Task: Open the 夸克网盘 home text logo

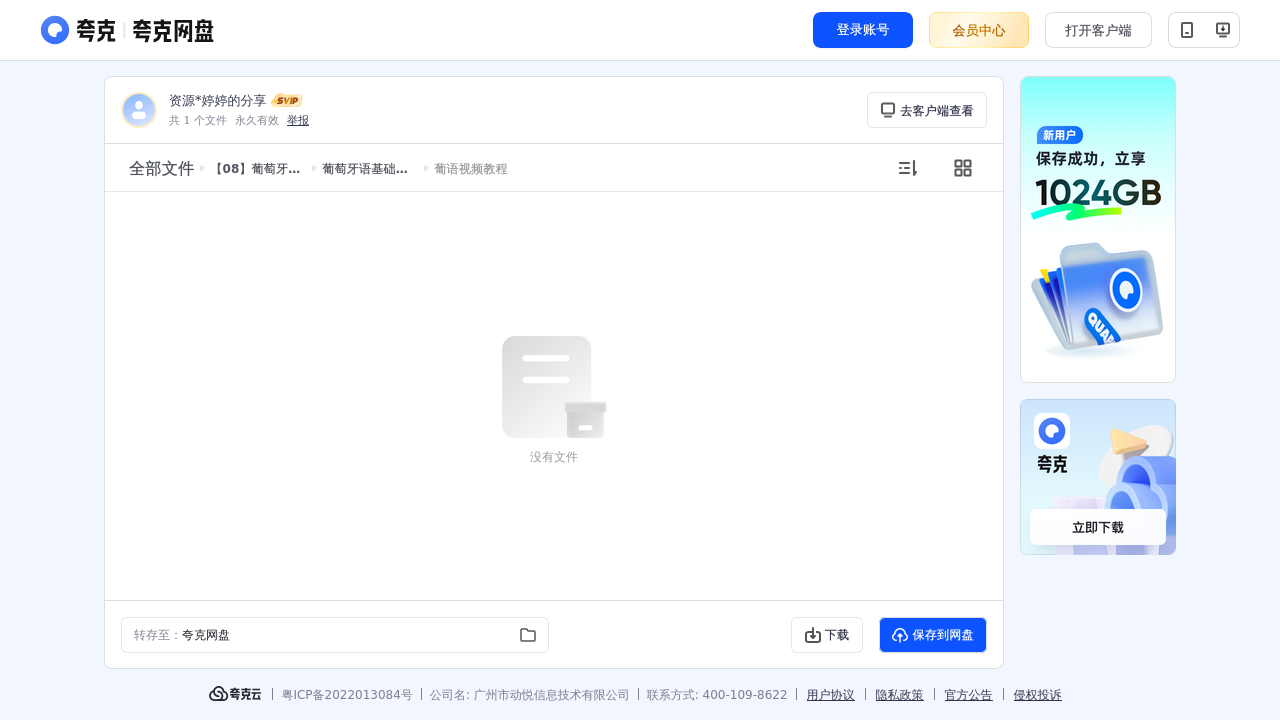Action: (173, 31)
